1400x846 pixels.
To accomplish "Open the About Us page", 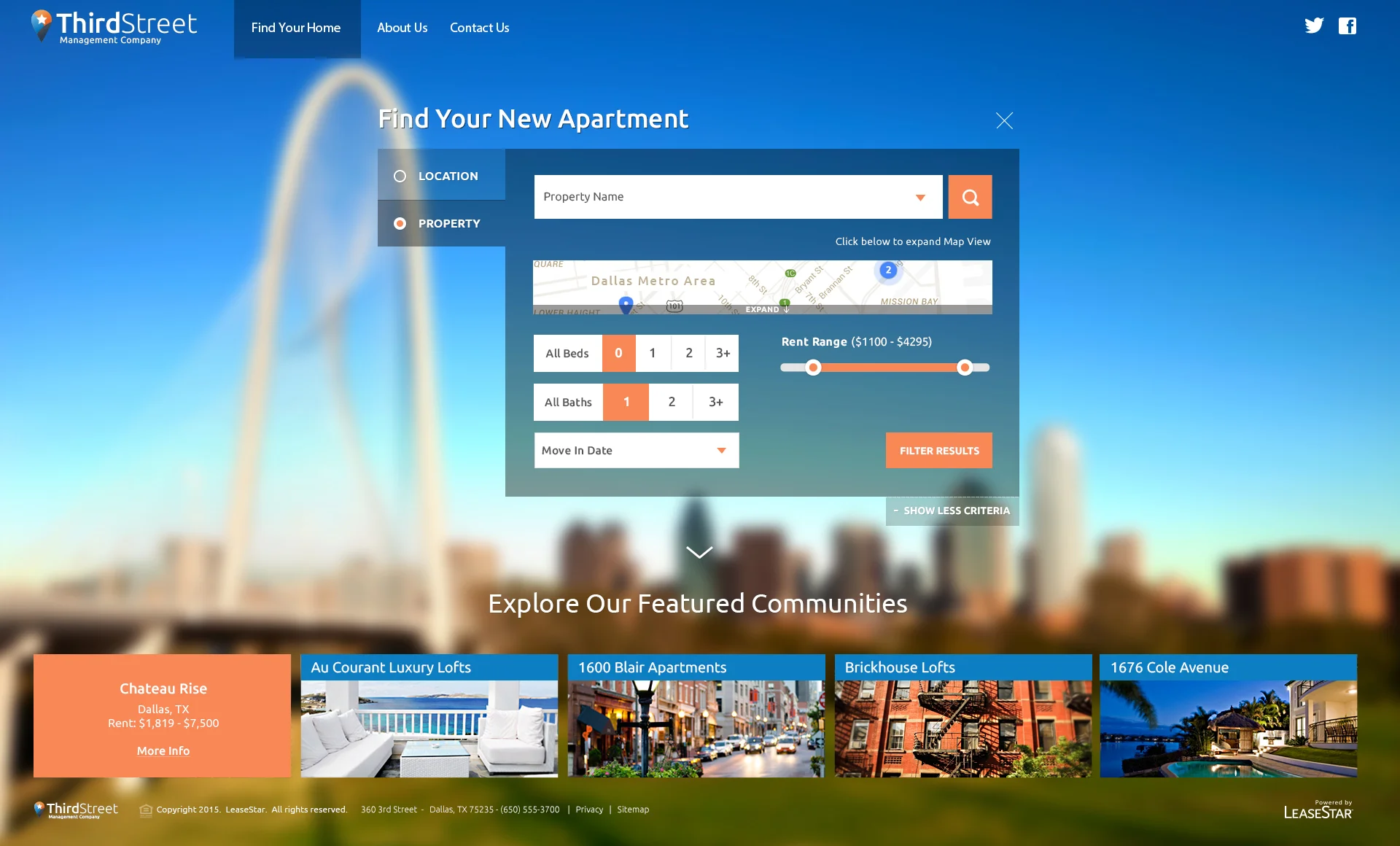I will pos(402,28).
